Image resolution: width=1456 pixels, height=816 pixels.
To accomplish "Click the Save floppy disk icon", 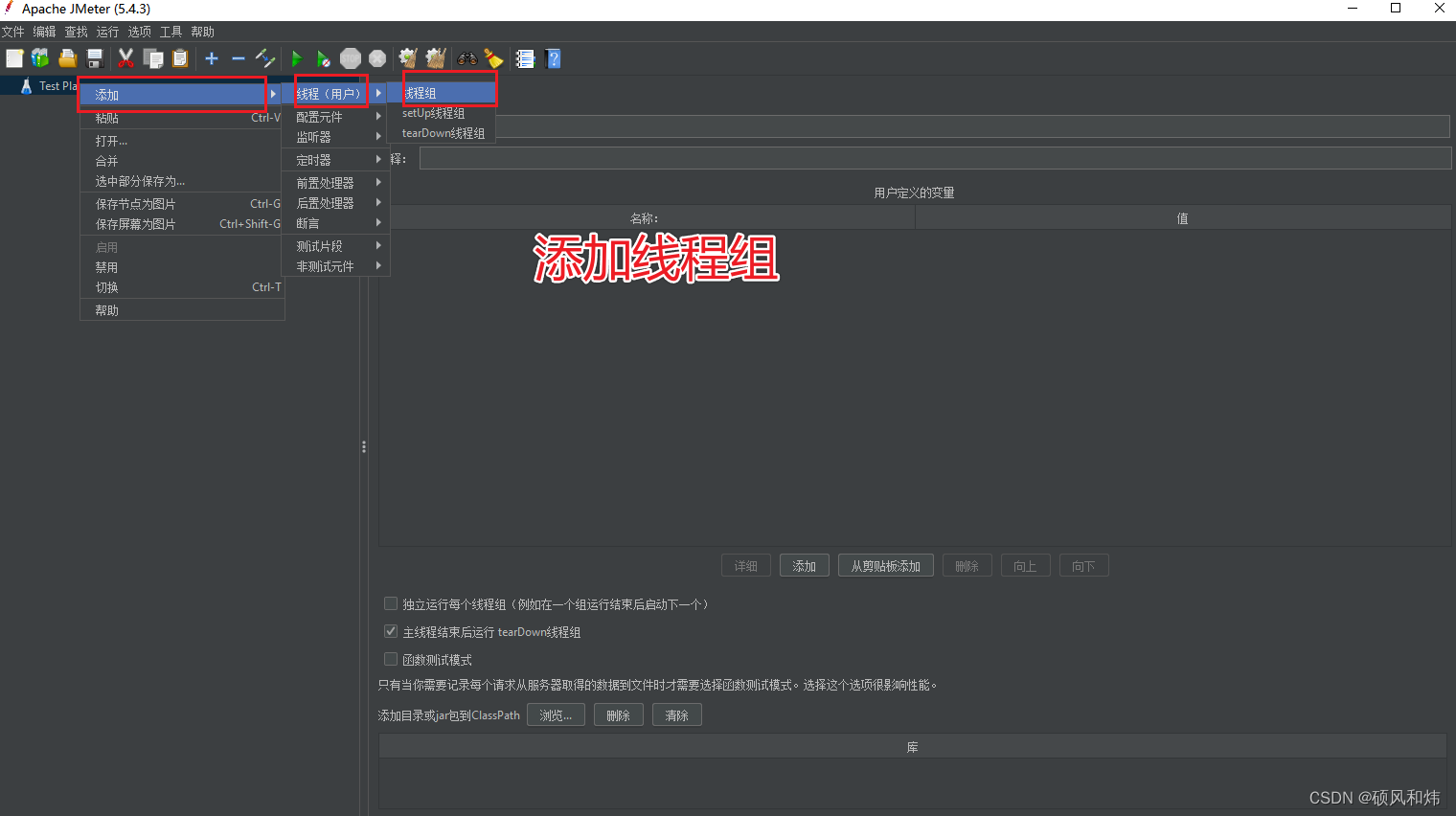I will point(94,58).
